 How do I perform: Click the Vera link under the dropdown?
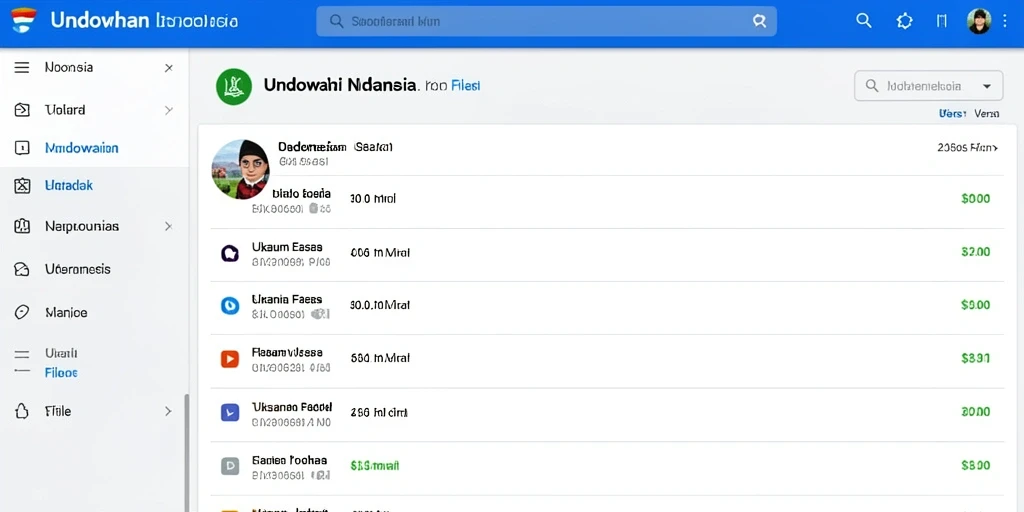[x=986, y=114]
